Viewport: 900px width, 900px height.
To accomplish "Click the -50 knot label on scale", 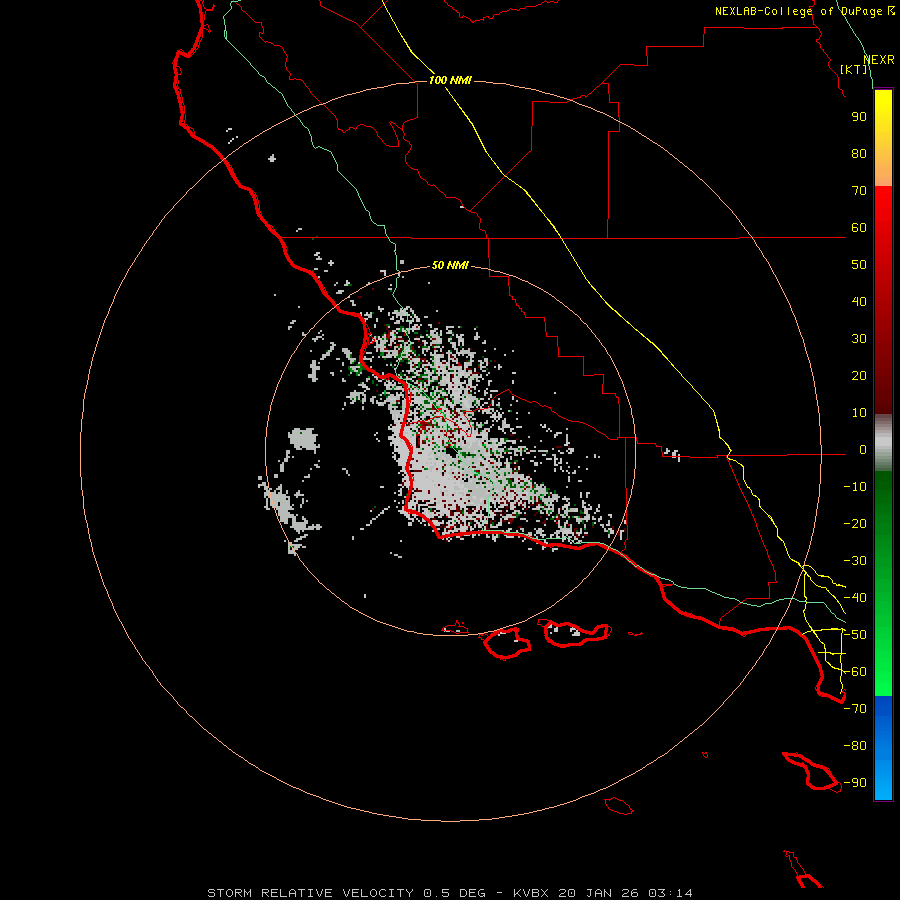I will click(855, 635).
